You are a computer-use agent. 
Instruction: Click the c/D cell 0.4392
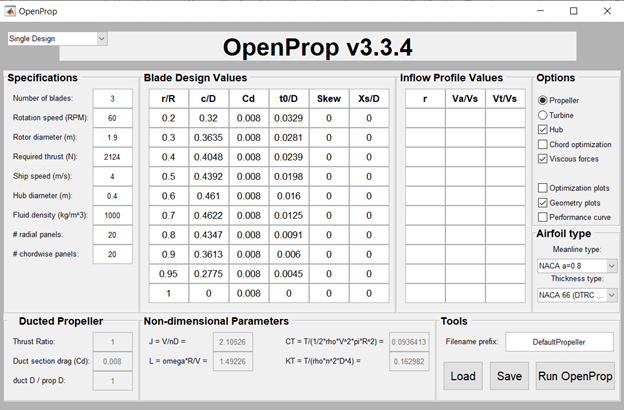(x=209, y=176)
